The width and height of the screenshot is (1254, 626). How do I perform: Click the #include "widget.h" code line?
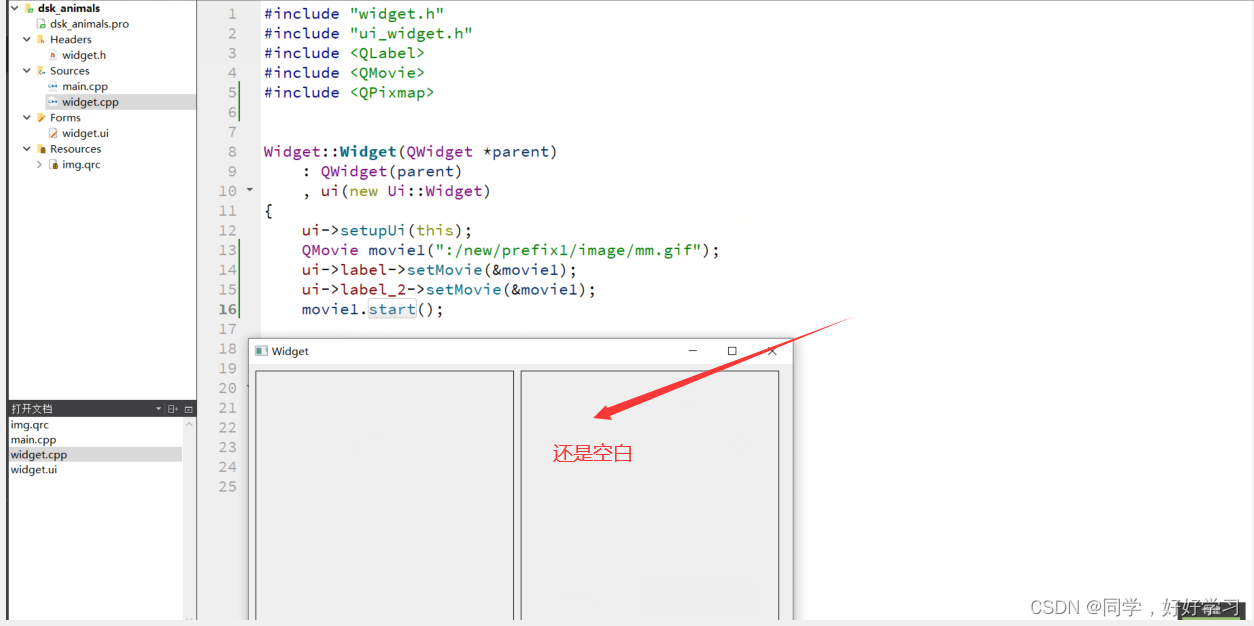point(354,14)
